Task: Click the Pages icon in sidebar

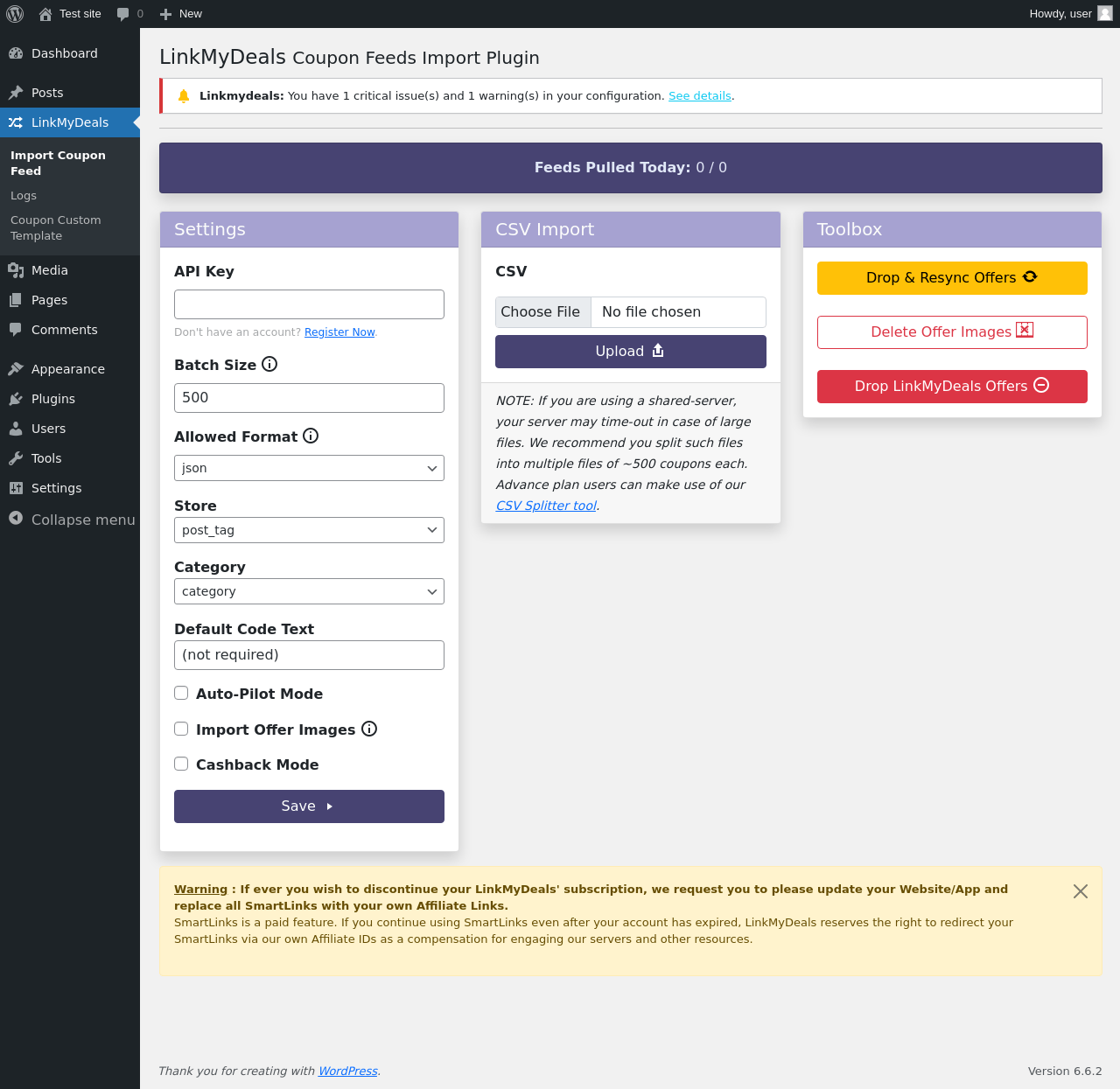Action: 16,300
